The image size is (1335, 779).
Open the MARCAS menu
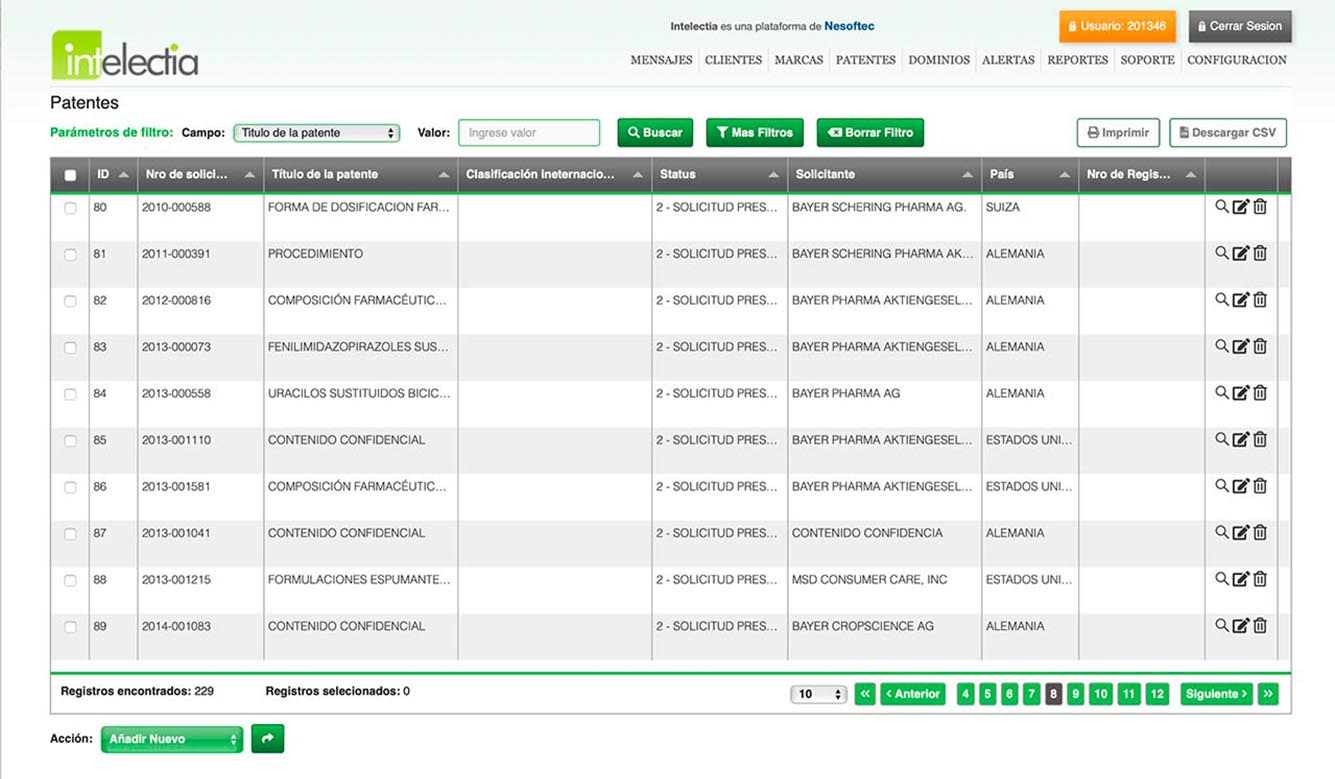click(798, 60)
